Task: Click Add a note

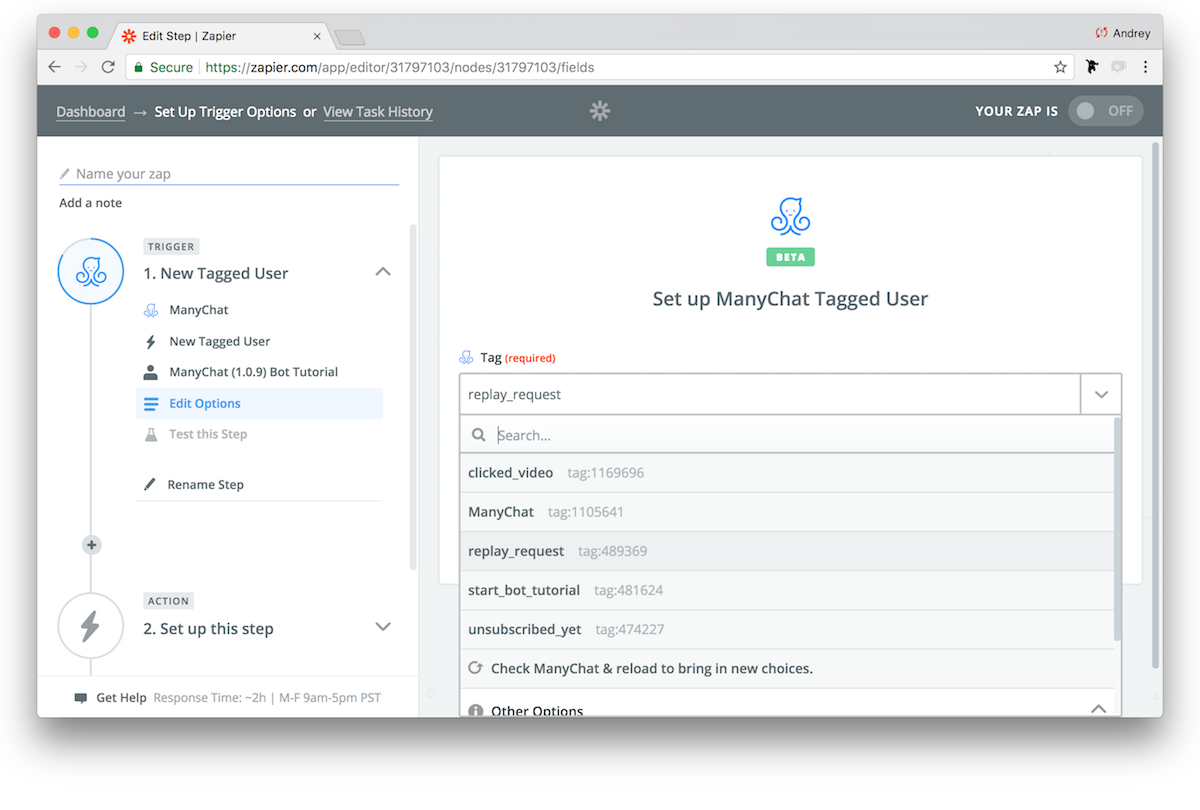Action: click(90, 203)
